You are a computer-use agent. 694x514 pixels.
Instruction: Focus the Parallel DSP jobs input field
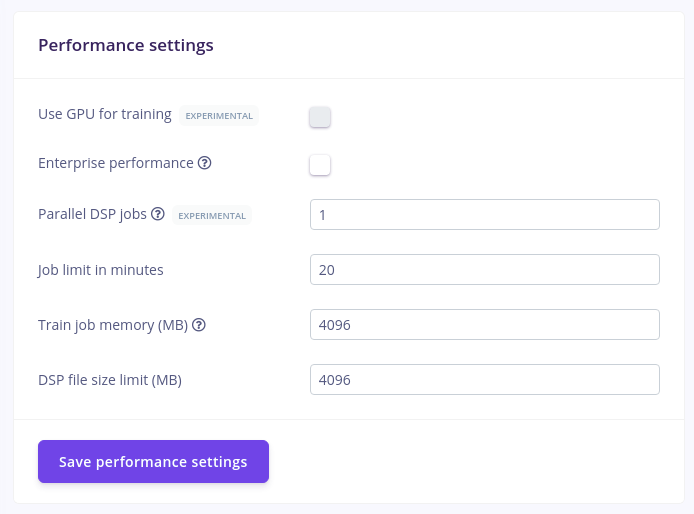point(485,215)
